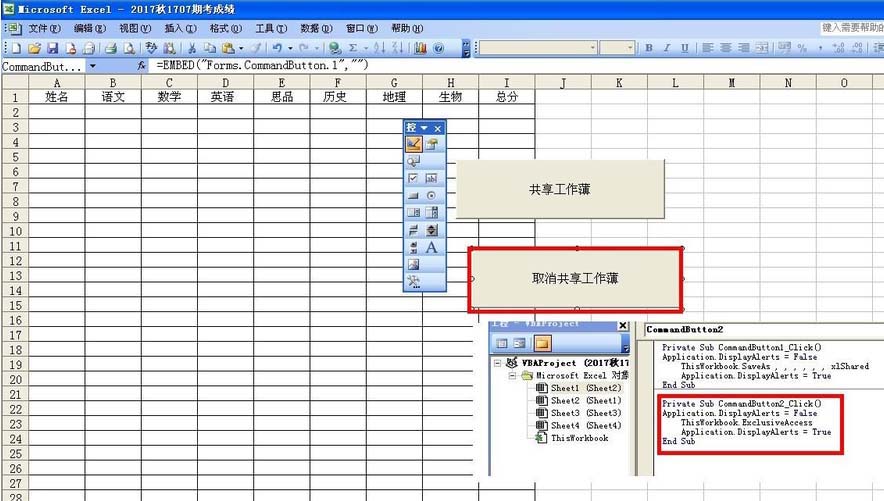The image size is (884, 501).
Task: Open Paste options dropdown arrow
Action: click(x=241, y=48)
